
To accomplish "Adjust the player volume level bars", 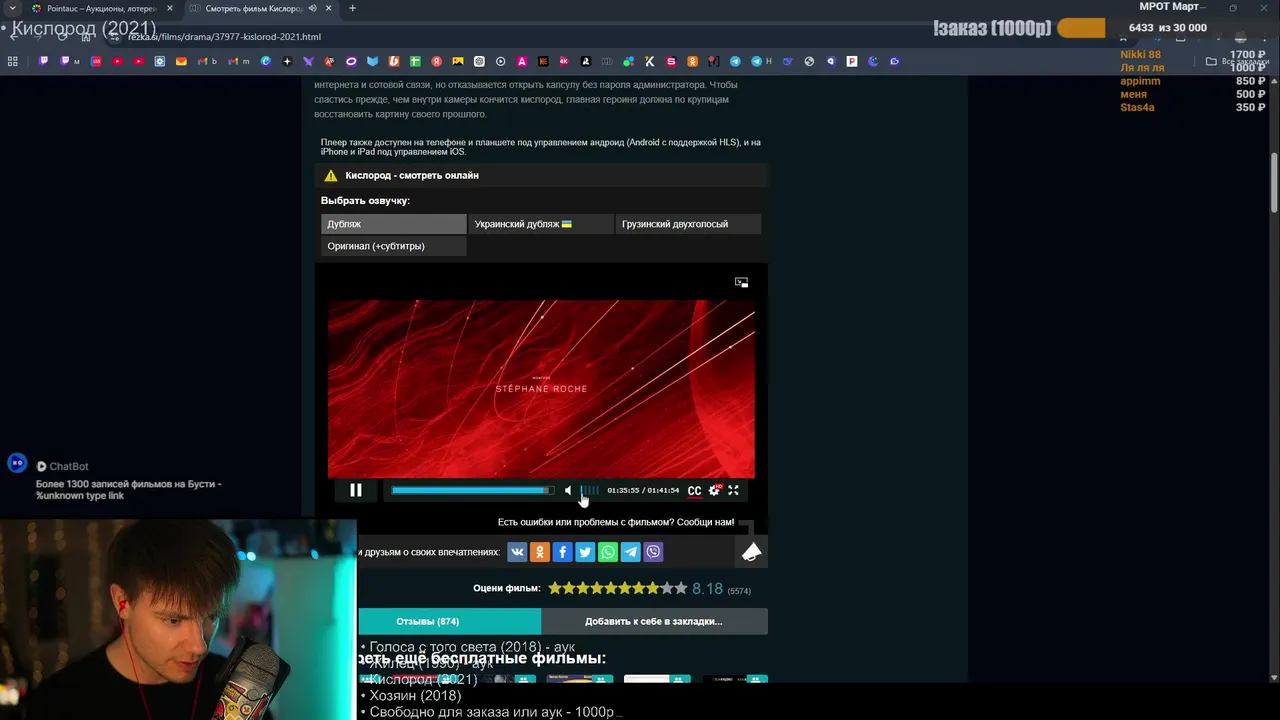I will tap(590, 490).
